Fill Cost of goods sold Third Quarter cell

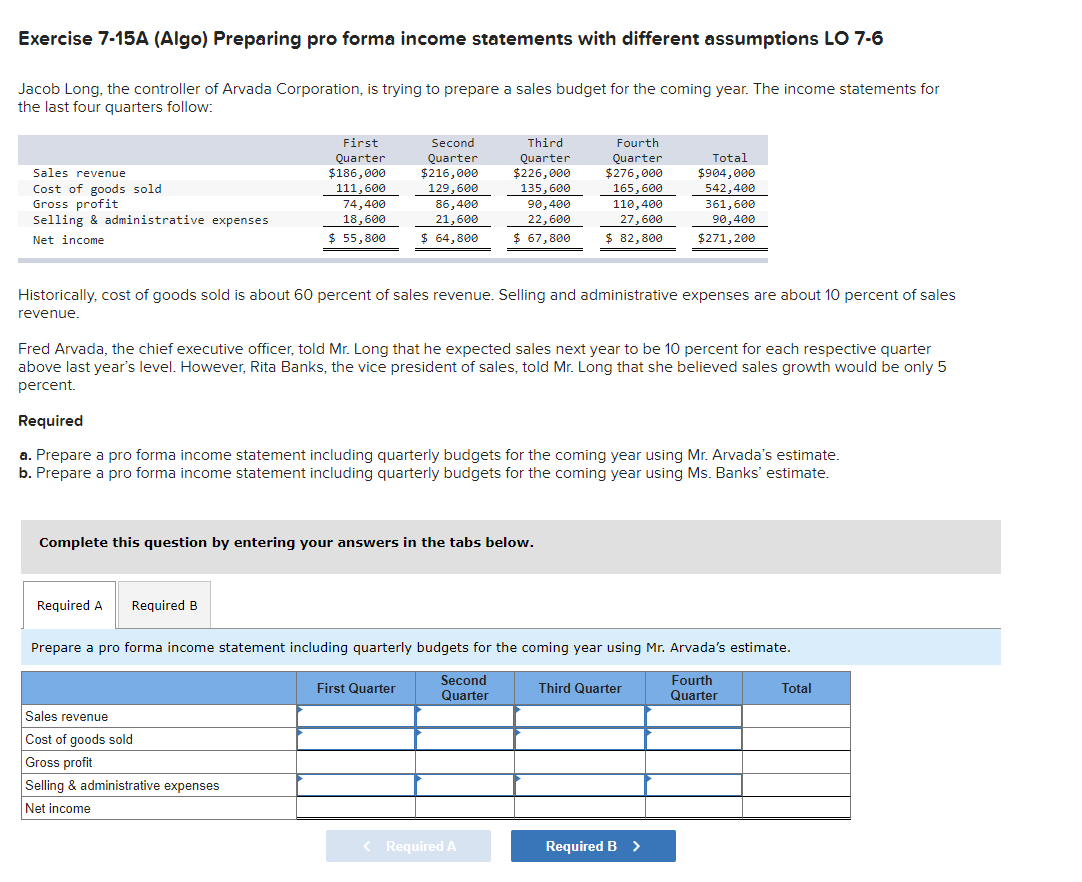coord(579,738)
